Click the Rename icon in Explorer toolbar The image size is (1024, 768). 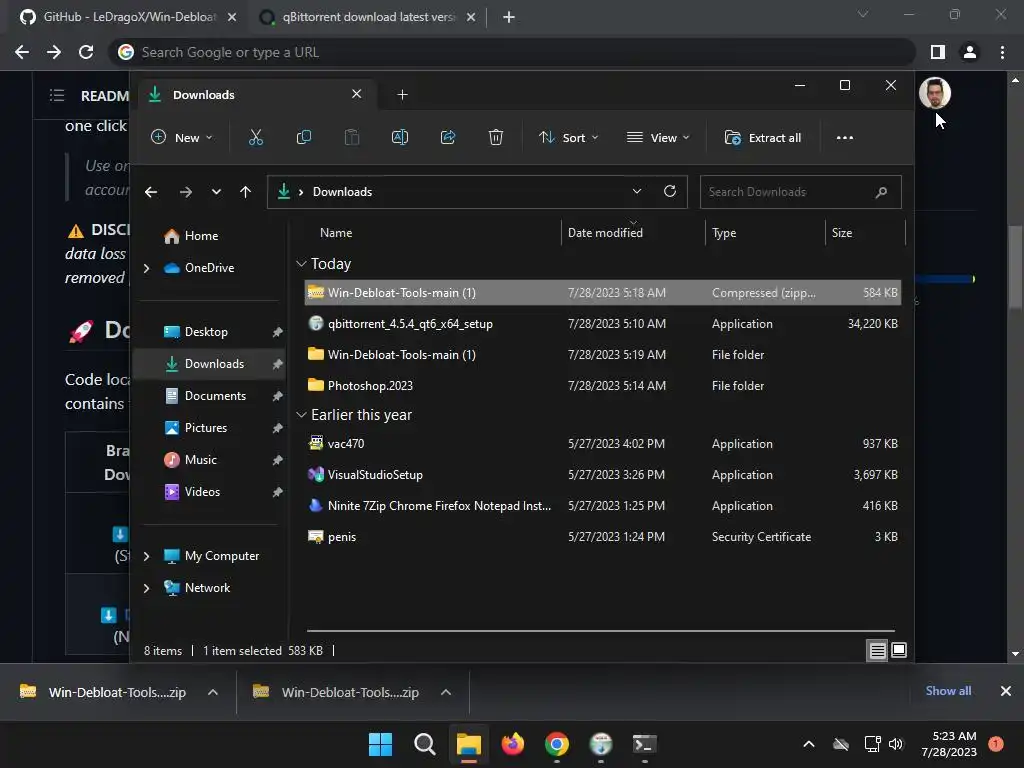click(x=400, y=138)
